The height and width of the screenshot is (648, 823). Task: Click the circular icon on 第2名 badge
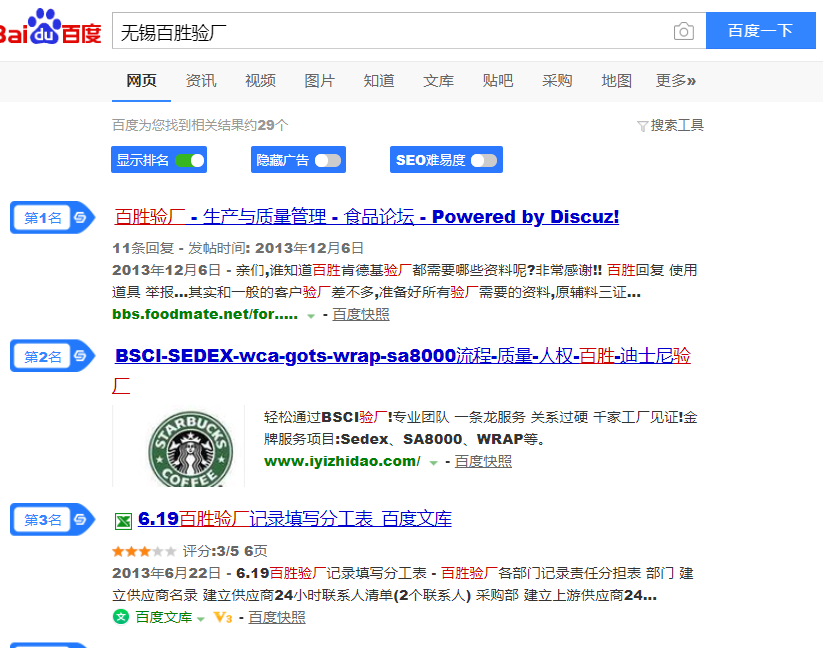80,356
